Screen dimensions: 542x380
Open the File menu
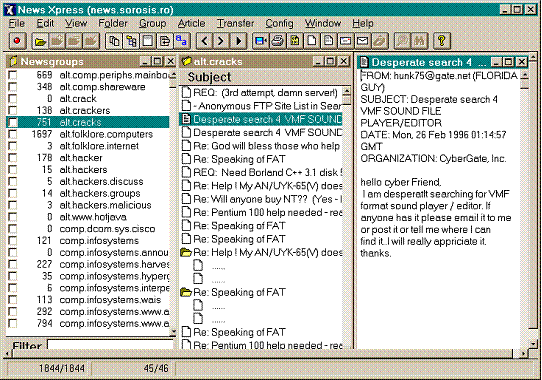[x=17, y=23]
